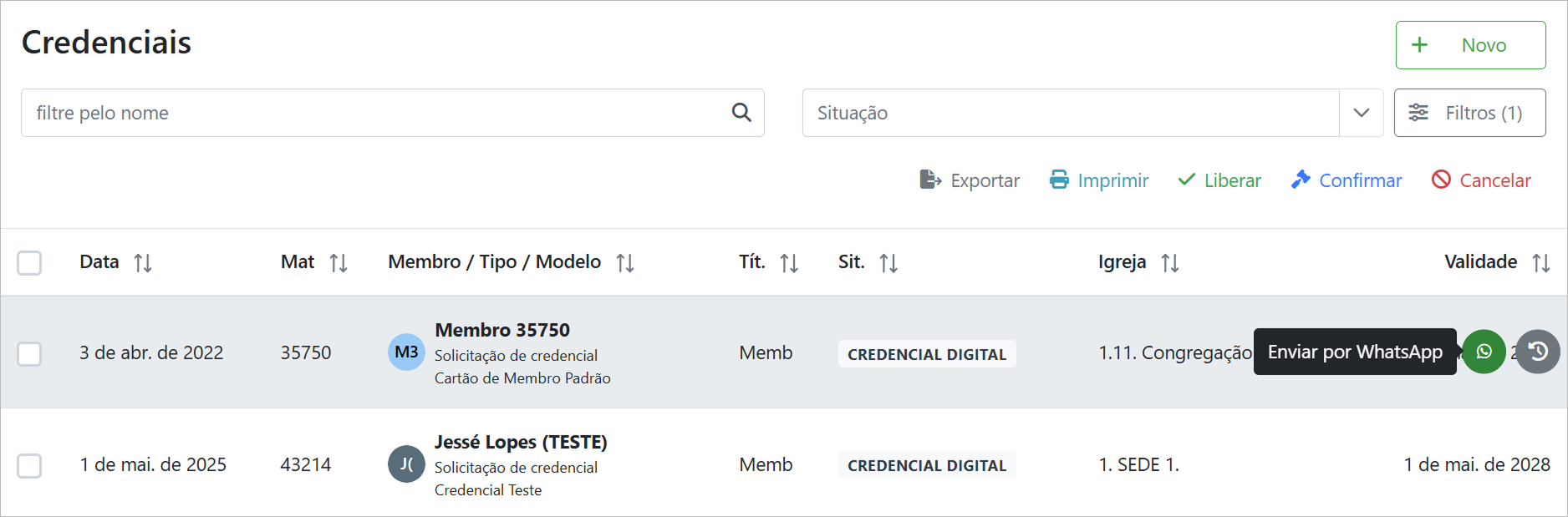Expand Situação list with chevron arrow
Viewport: 1568px width, 517px height.
(x=1362, y=113)
